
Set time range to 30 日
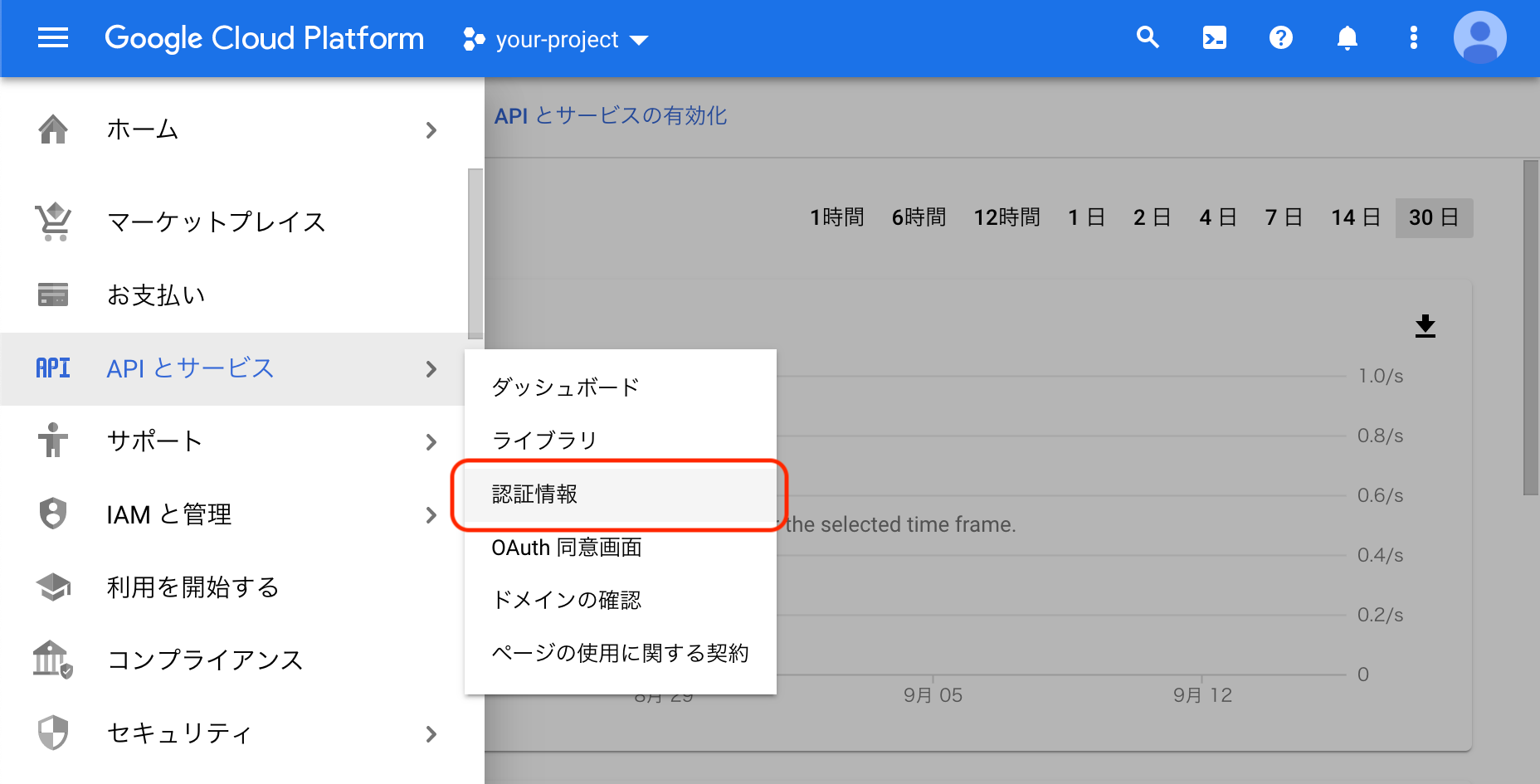click(x=1434, y=217)
